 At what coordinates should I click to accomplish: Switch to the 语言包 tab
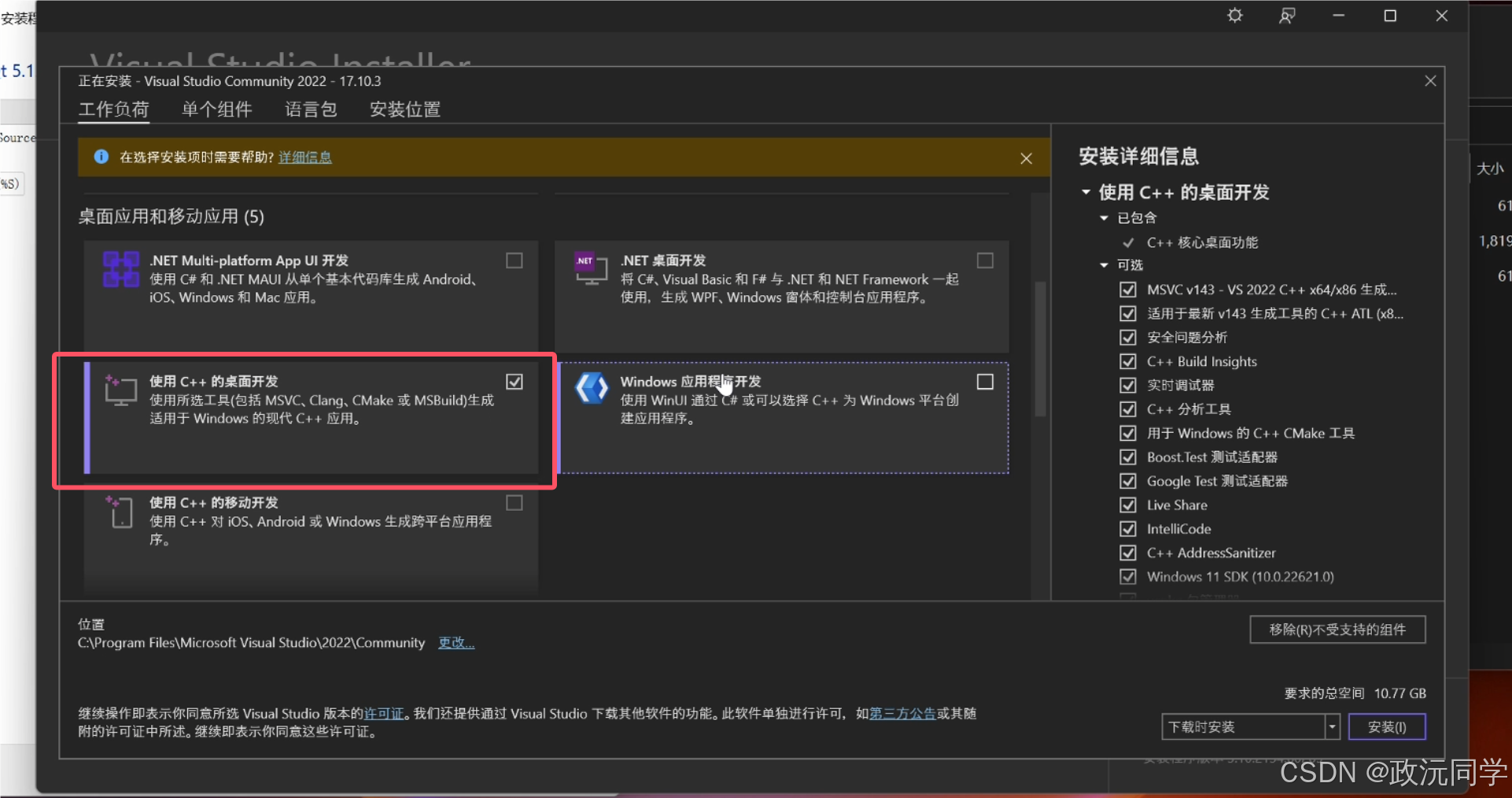click(311, 109)
